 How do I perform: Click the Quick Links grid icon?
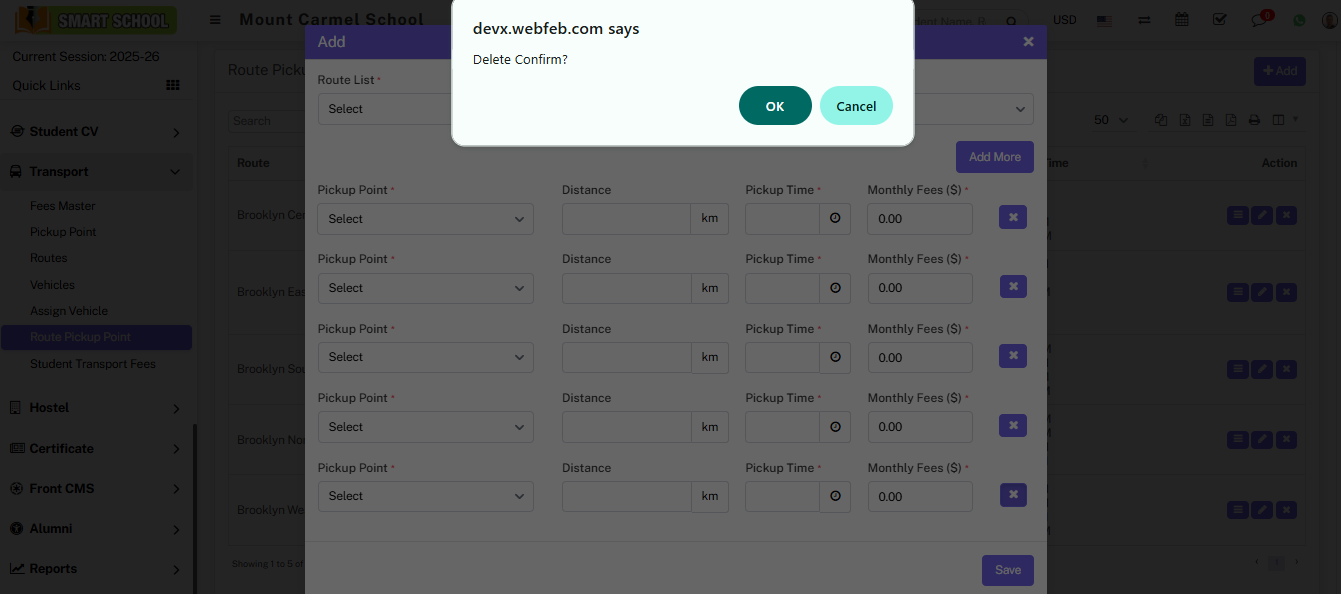[173, 86]
